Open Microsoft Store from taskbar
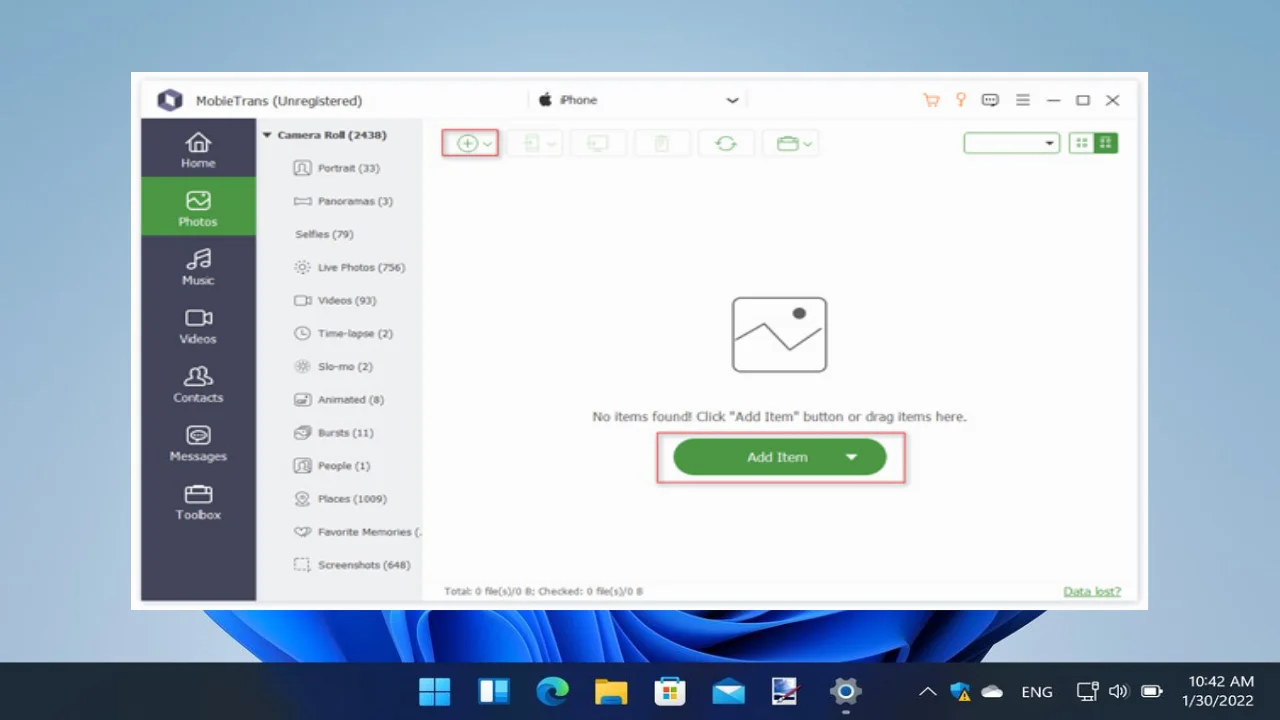This screenshot has width=1280, height=720. pos(669,691)
